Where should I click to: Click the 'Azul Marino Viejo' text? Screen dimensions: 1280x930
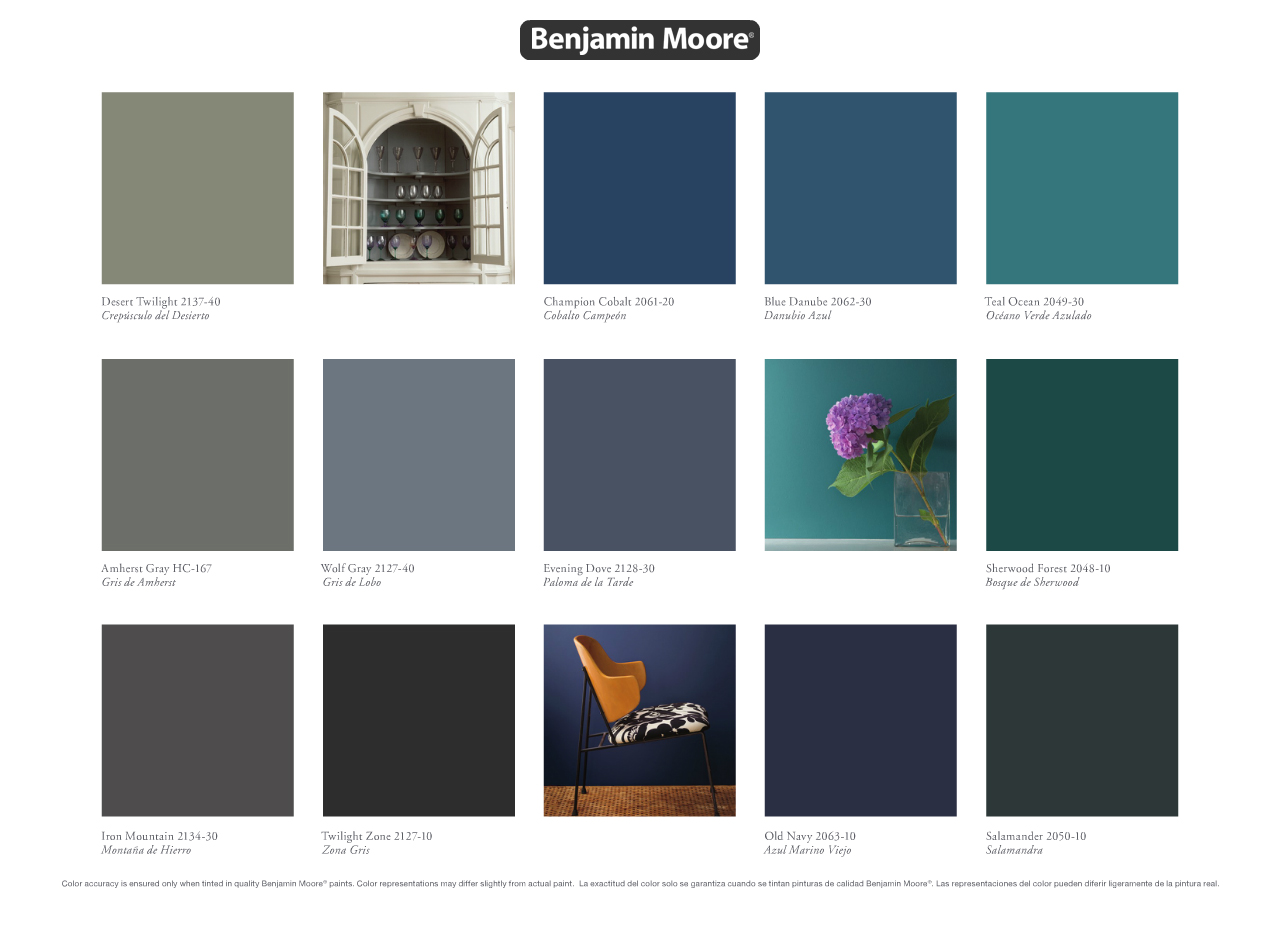click(808, 850)
